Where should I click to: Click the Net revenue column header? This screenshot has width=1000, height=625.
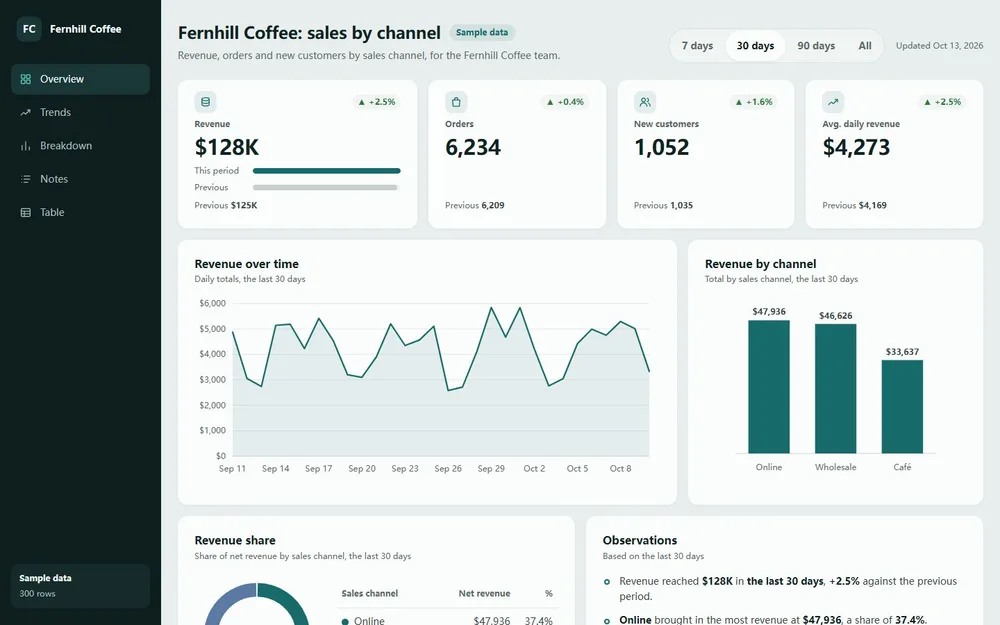point(484,594)
